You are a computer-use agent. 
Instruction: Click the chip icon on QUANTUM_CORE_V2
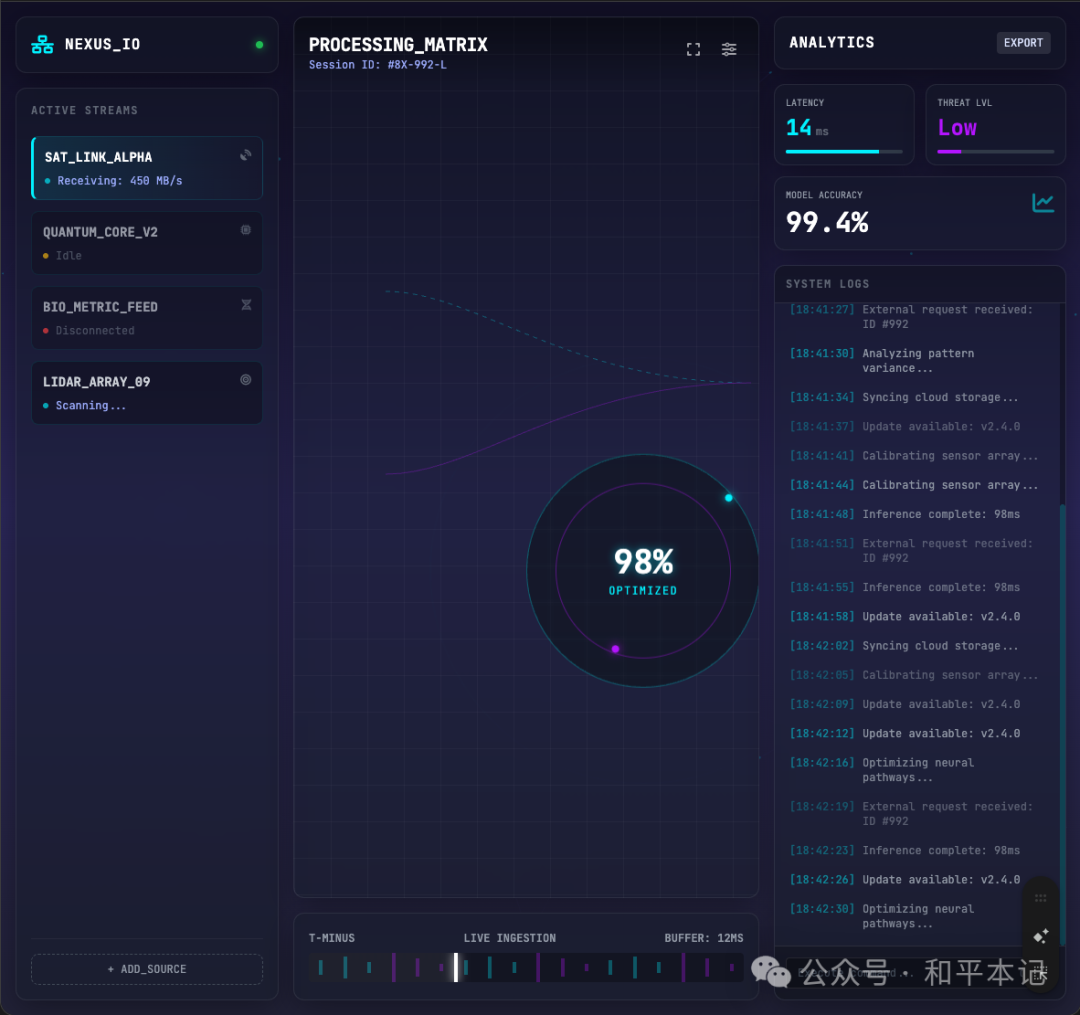[245, 230]
